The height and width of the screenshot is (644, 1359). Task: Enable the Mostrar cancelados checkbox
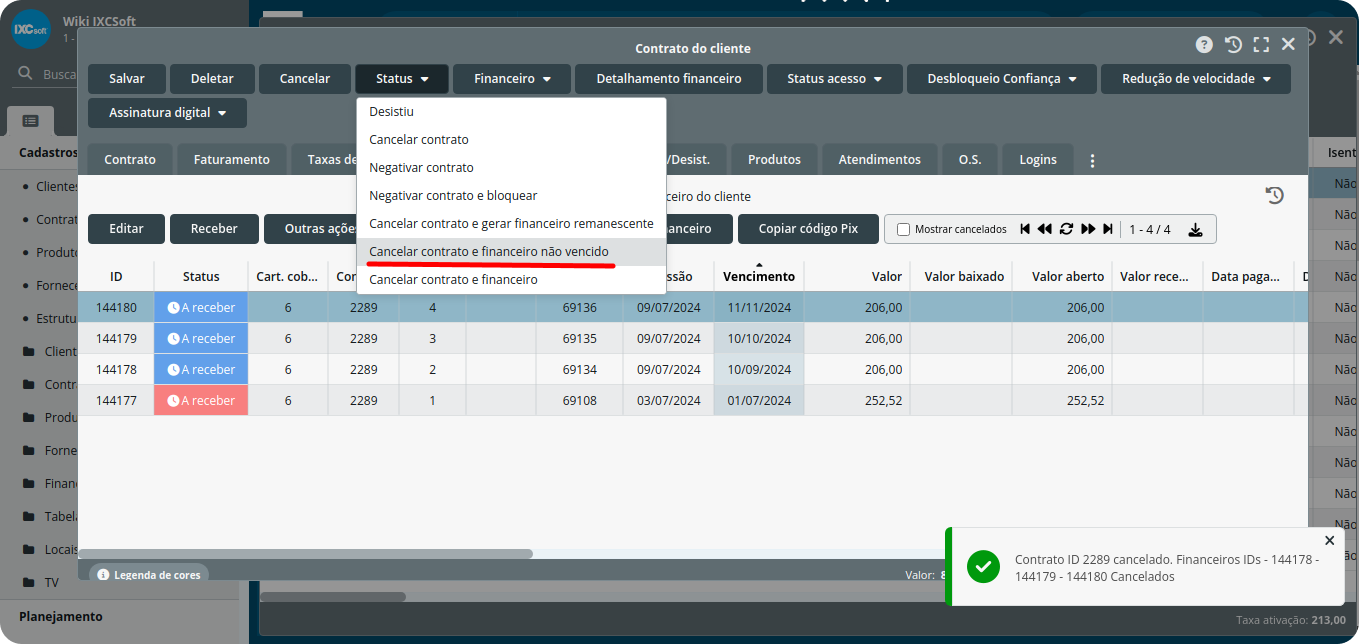tap(904, 229)
